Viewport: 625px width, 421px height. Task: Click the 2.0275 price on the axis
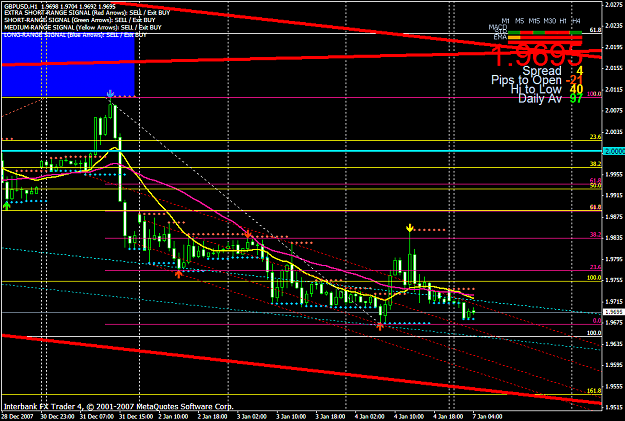coord(614,5)
